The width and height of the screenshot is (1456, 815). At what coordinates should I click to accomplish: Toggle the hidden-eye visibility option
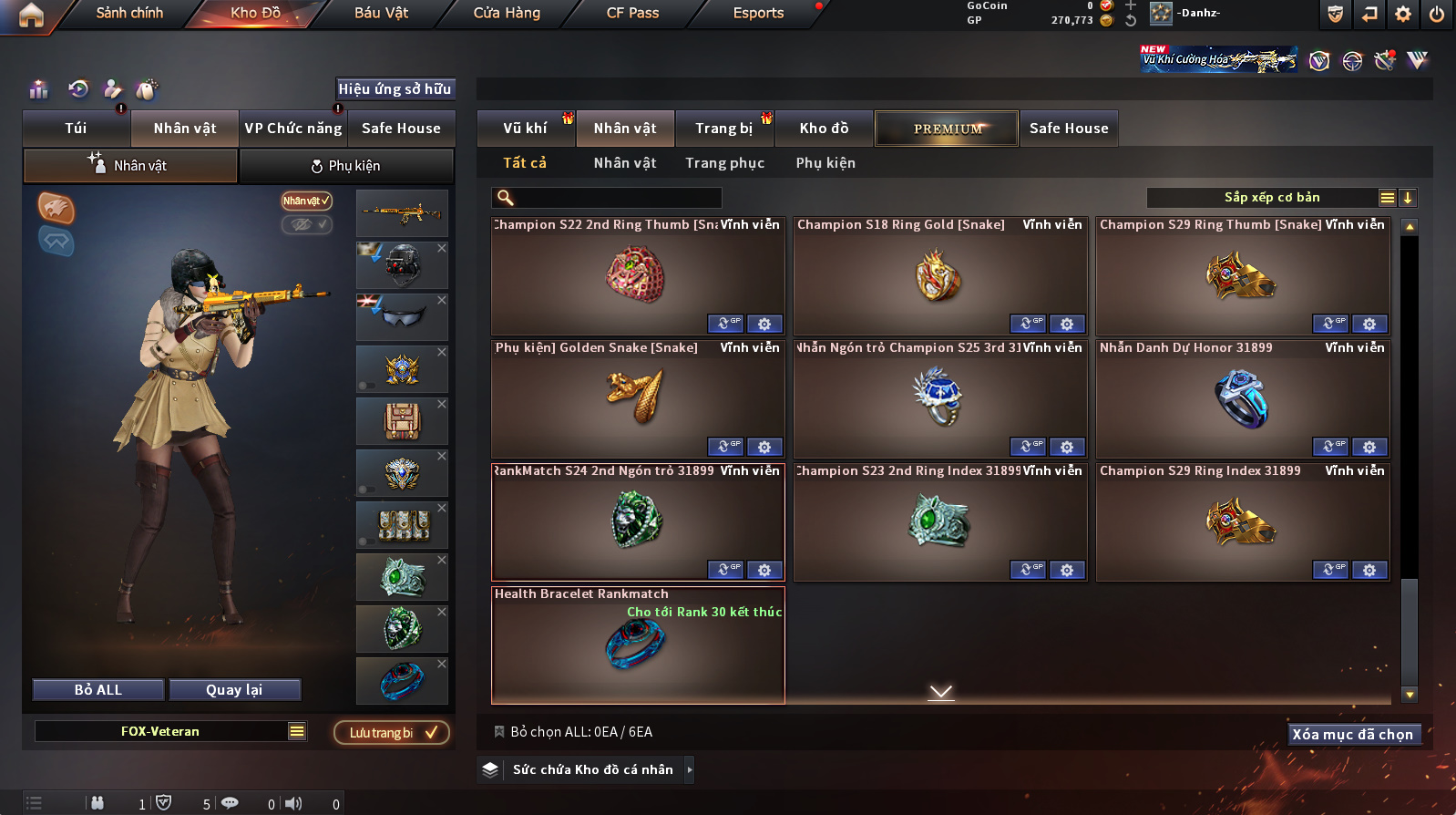(306, 224)
